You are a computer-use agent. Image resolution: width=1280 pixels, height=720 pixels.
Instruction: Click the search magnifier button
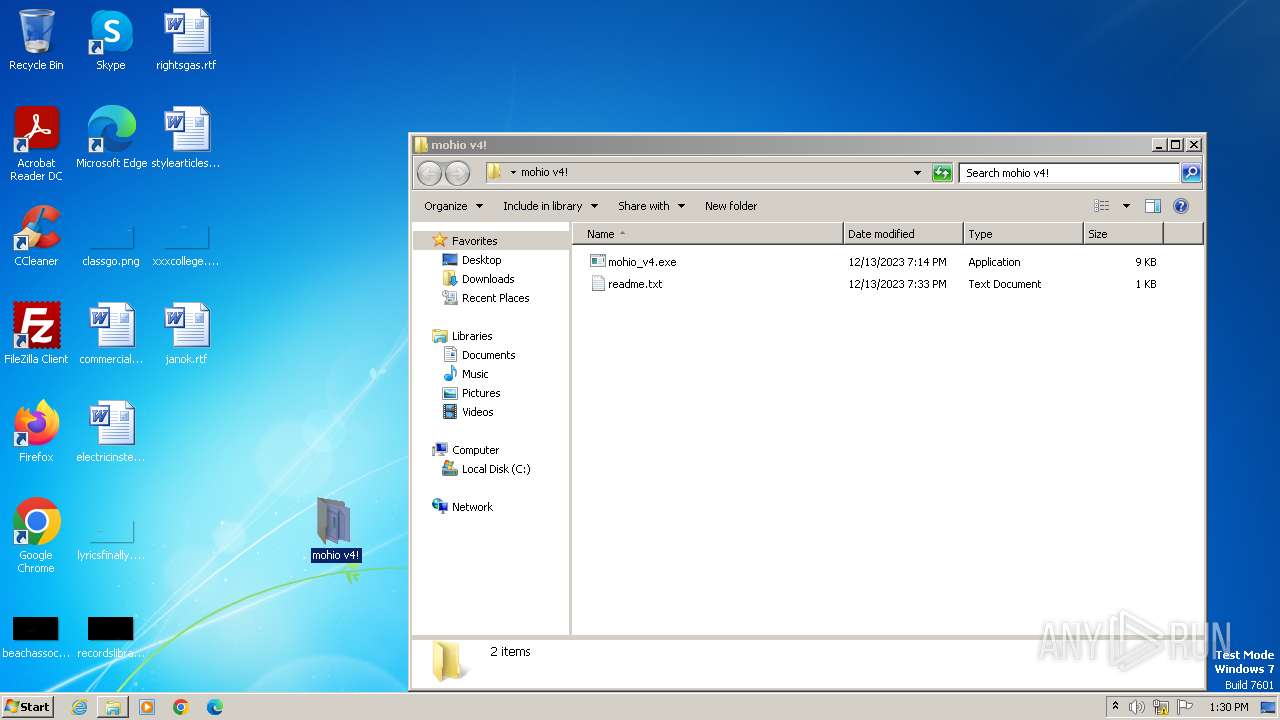[x=1191, y=173]
